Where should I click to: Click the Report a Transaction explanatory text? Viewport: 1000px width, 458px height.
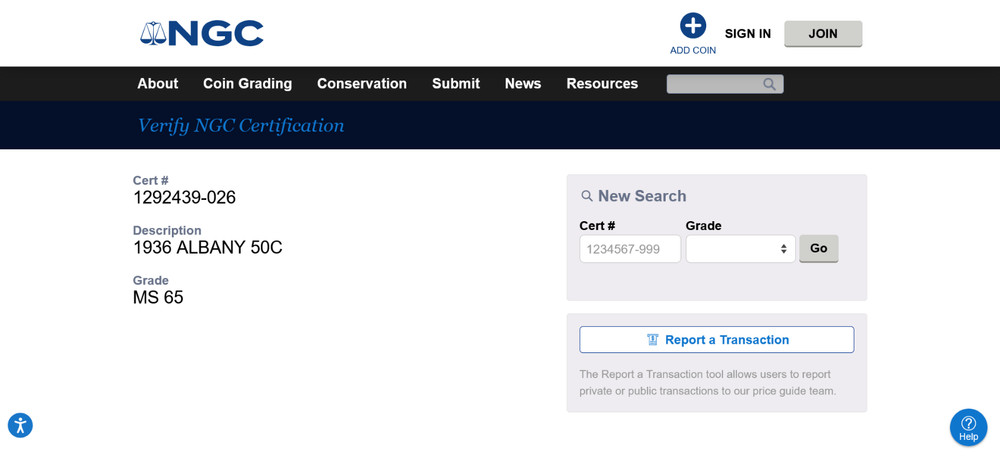(x=707, y=383)
